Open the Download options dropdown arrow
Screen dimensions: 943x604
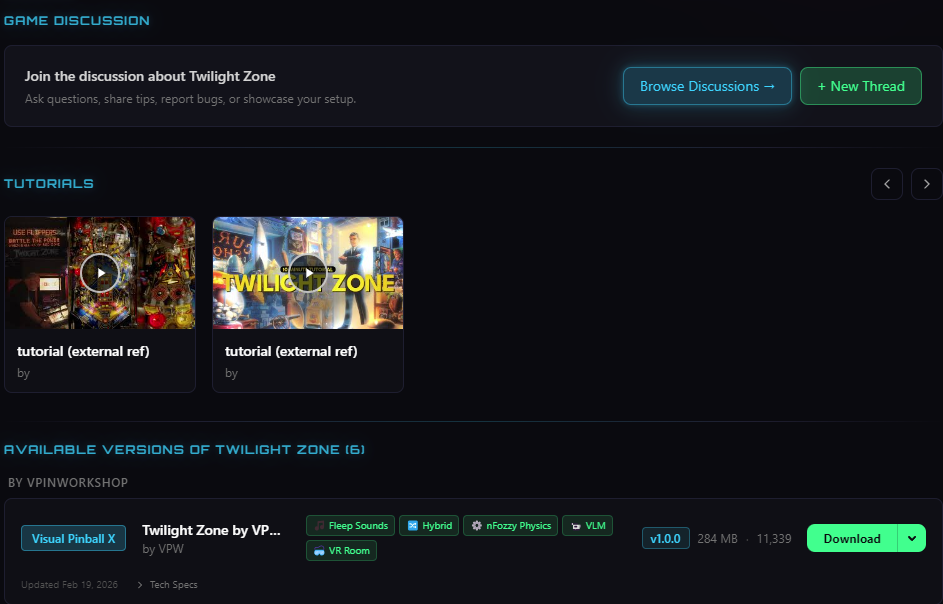point(912,538)
